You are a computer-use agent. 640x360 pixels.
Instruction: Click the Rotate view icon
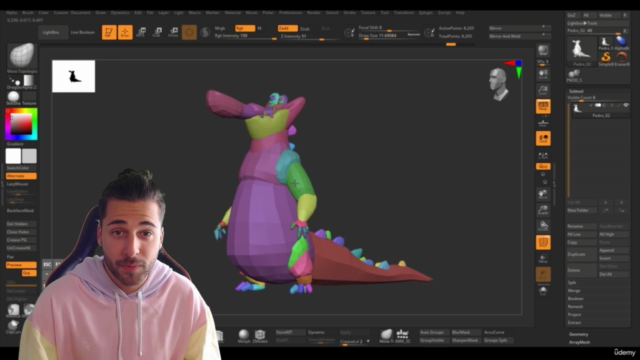543,226
